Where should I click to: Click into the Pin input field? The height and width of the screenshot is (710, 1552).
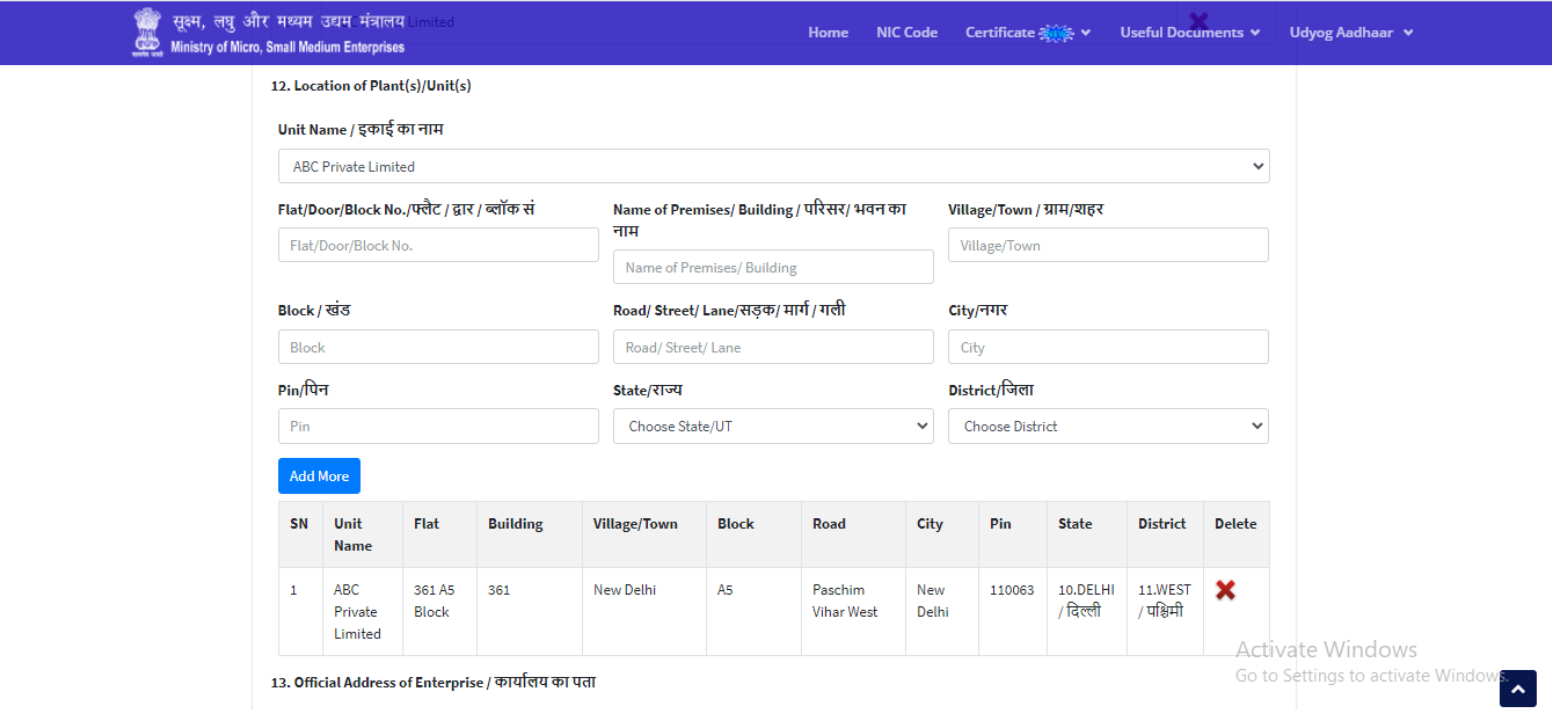click(x=438, y=426)
